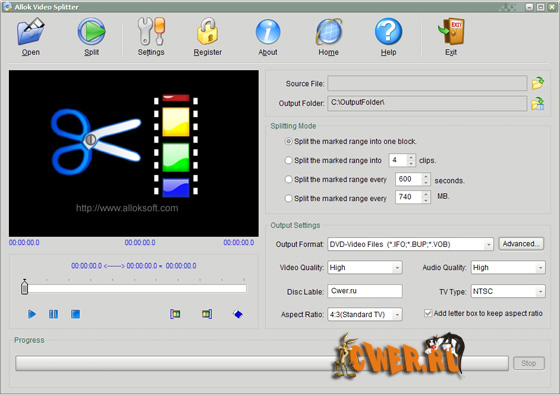
Task: Start splitting with the Split icon
Action: (x=91, y=32)
